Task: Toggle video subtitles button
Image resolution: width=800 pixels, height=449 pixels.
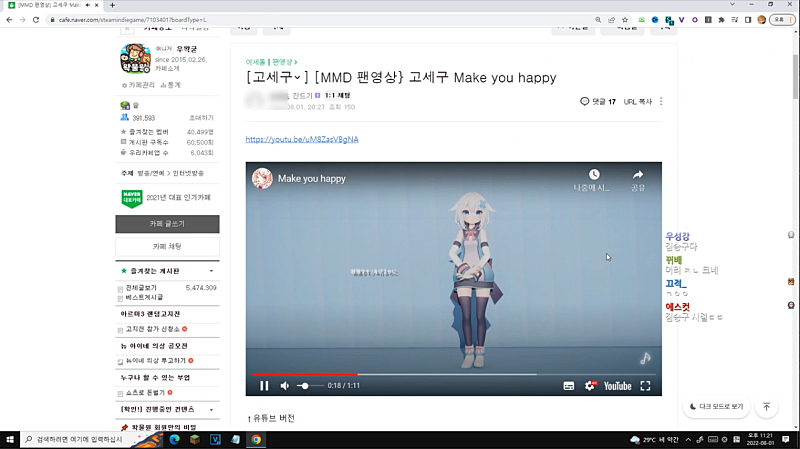Action: click(569, 386)
